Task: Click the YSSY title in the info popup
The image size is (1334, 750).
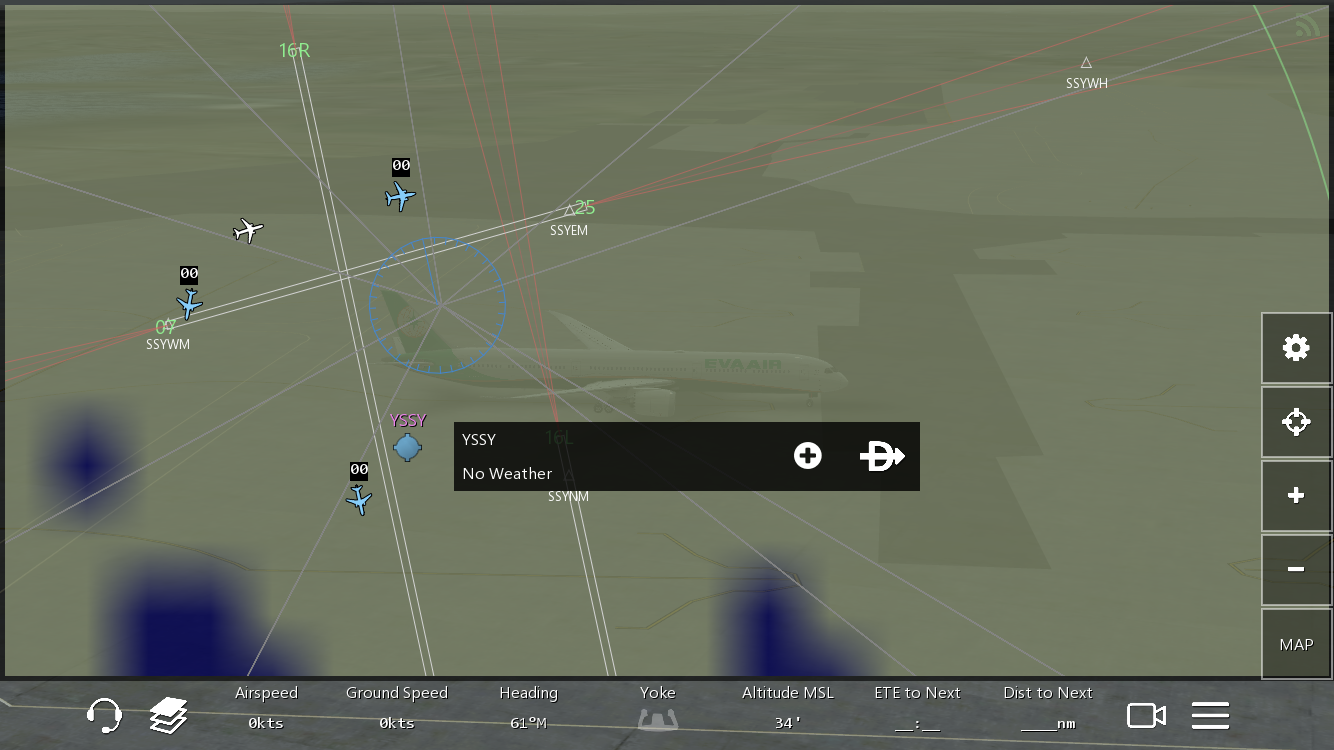Action: click(479, 440)
